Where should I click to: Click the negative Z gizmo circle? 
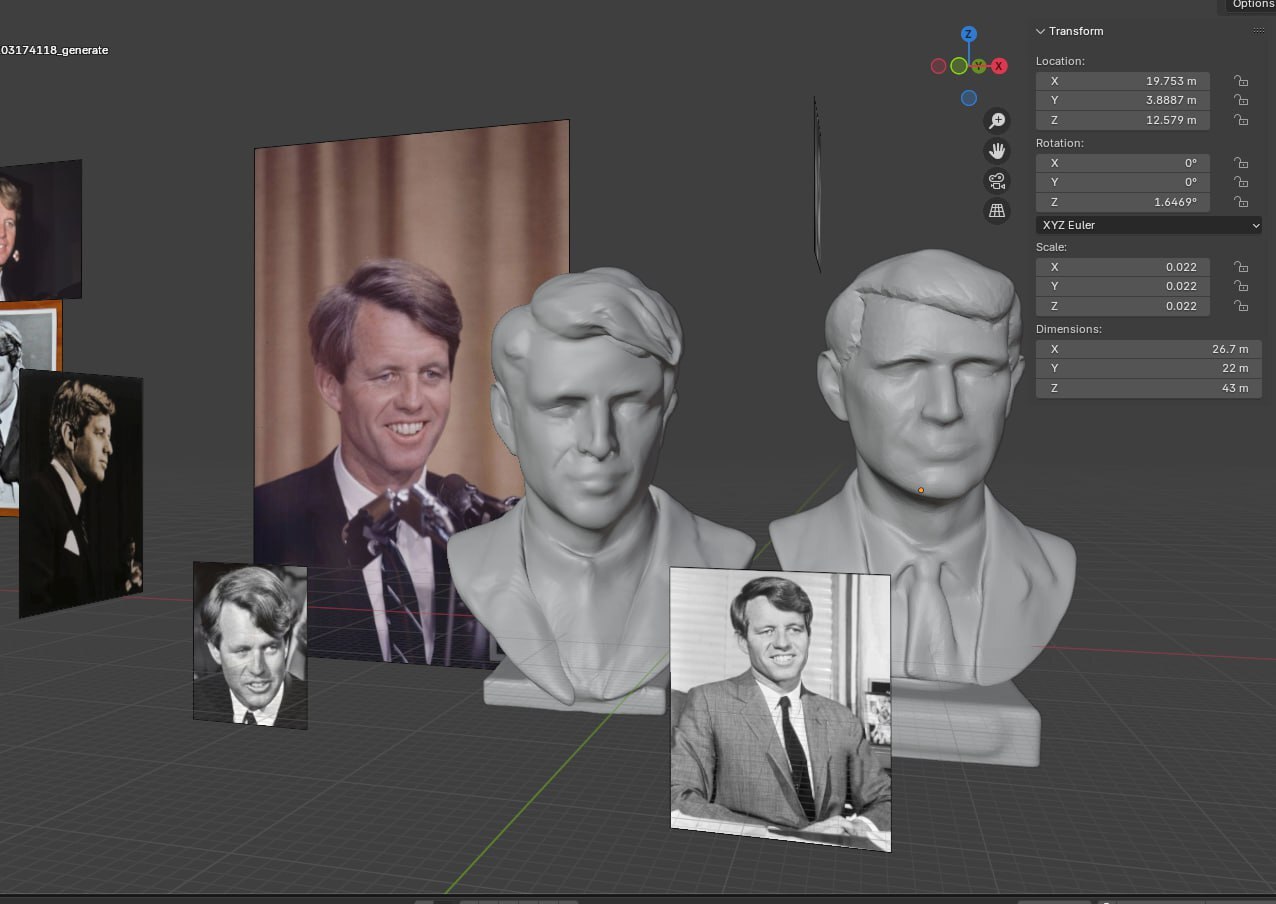coord(968,98)
